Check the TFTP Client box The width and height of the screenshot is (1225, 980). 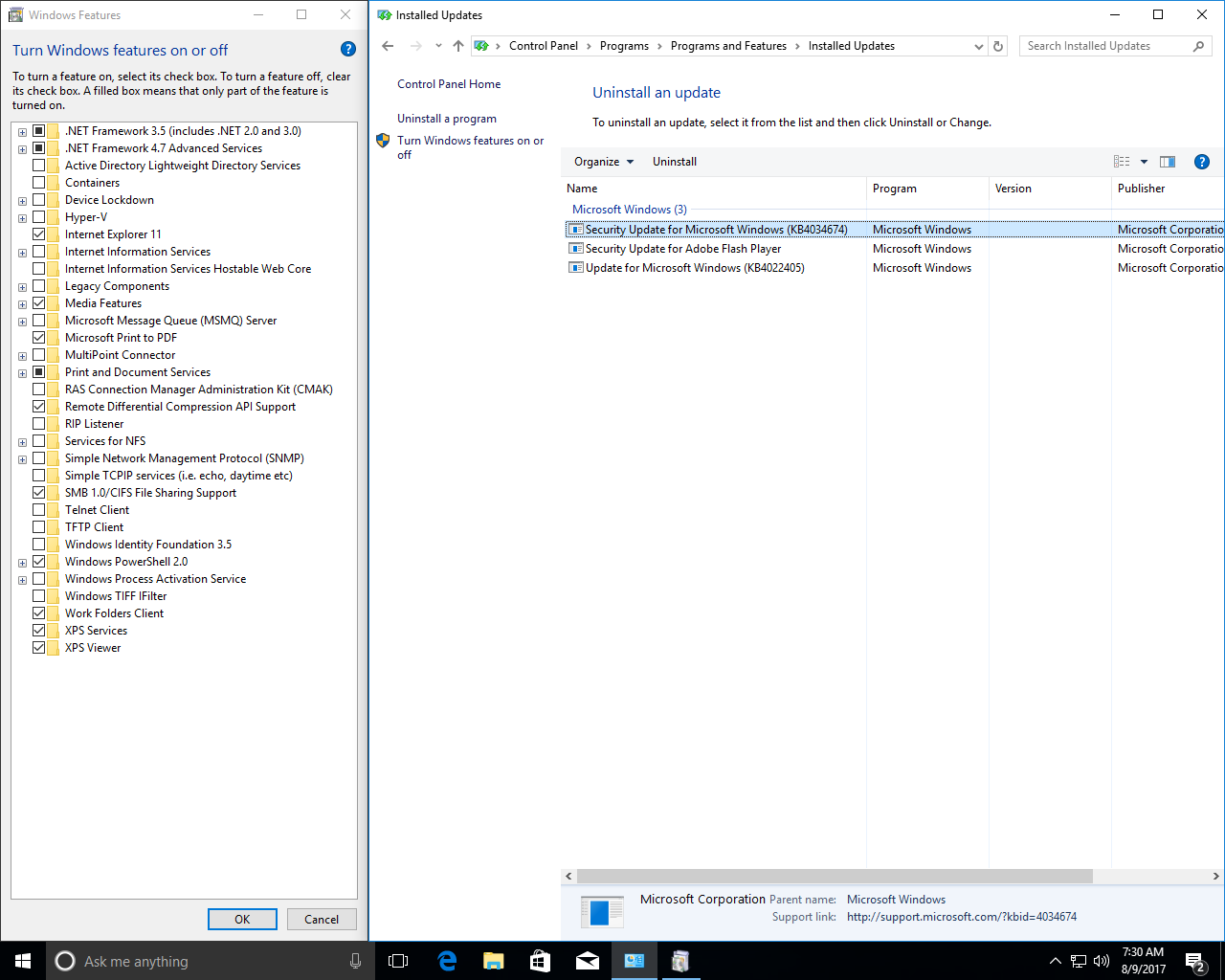point(39,527)
